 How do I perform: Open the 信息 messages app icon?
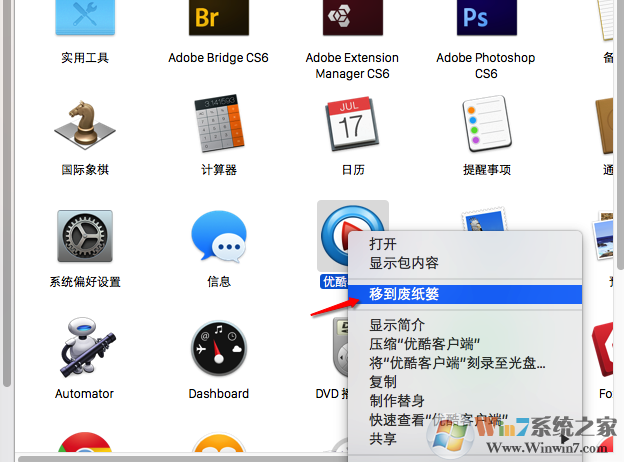(219, 238)
